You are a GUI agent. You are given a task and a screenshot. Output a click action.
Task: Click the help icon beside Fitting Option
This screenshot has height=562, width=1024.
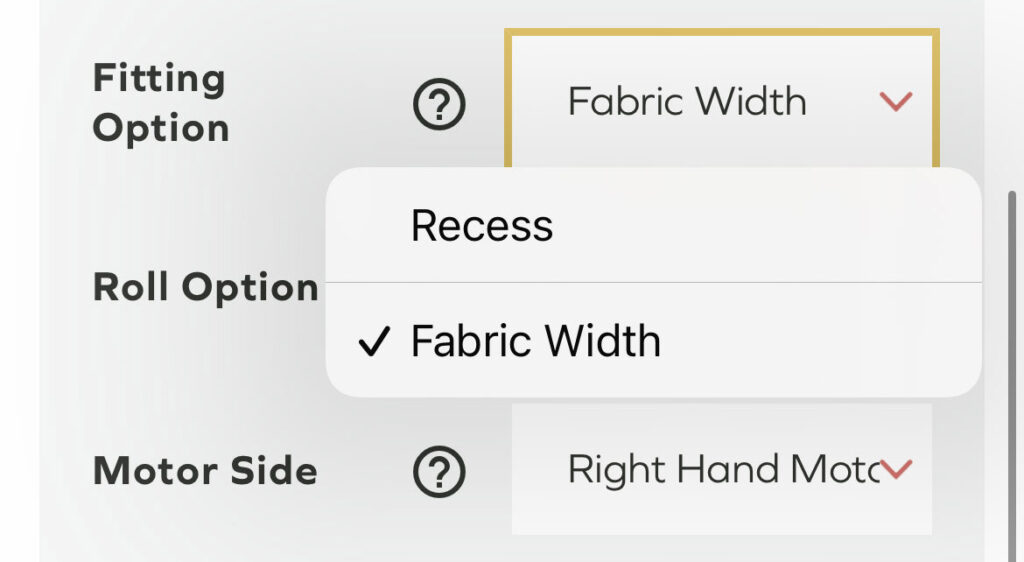pyautogui.click(x=440, y=103)
